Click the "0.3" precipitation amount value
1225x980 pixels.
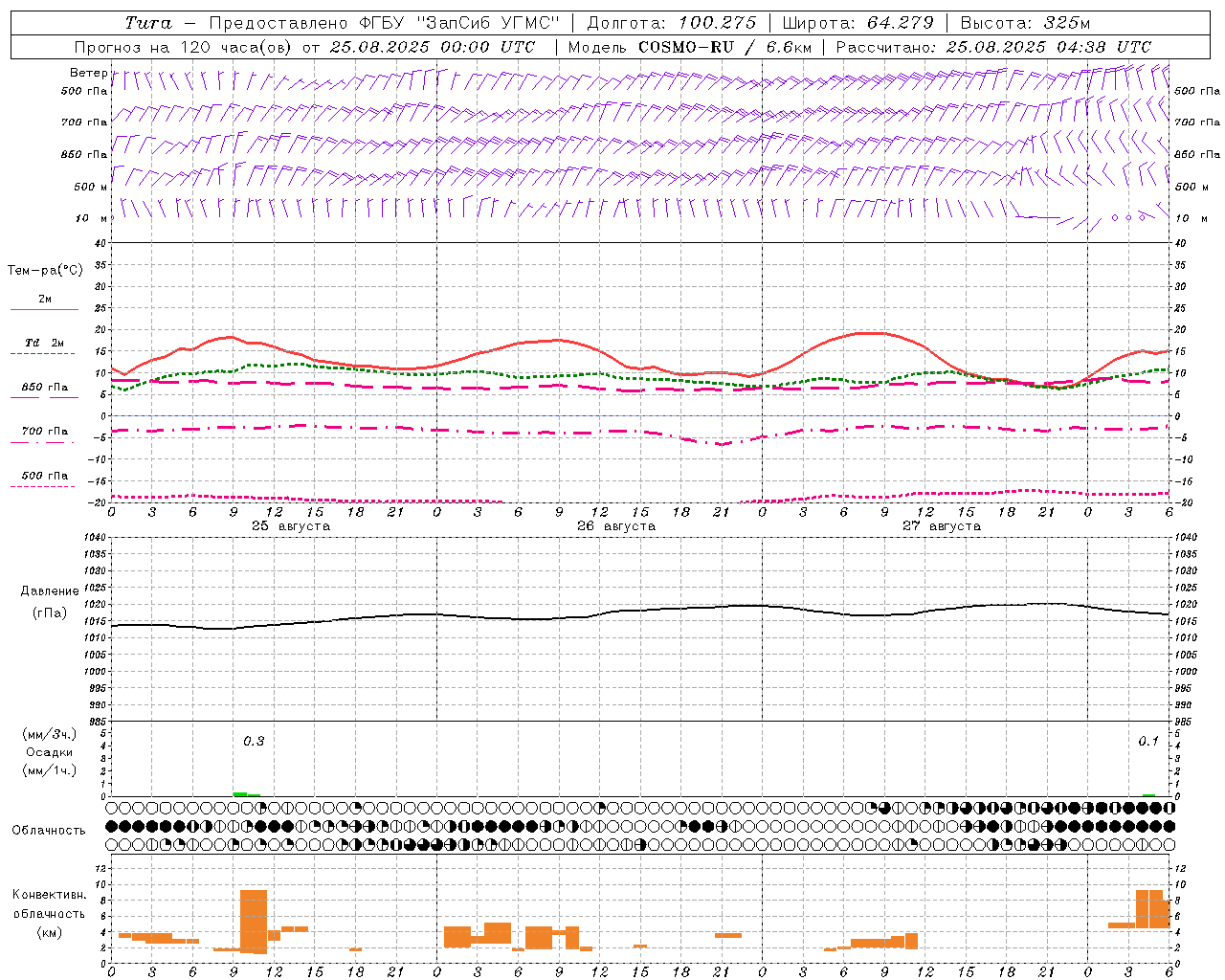254,742
